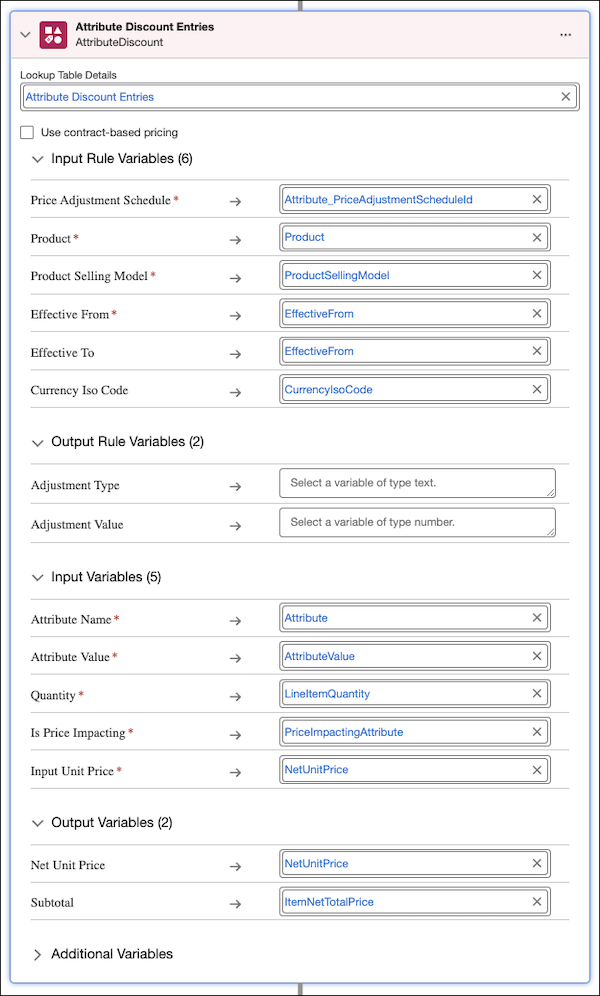
Task: Remove ItemNetTotalPrice from the Subtotal field
Action: tap(537, 901)
